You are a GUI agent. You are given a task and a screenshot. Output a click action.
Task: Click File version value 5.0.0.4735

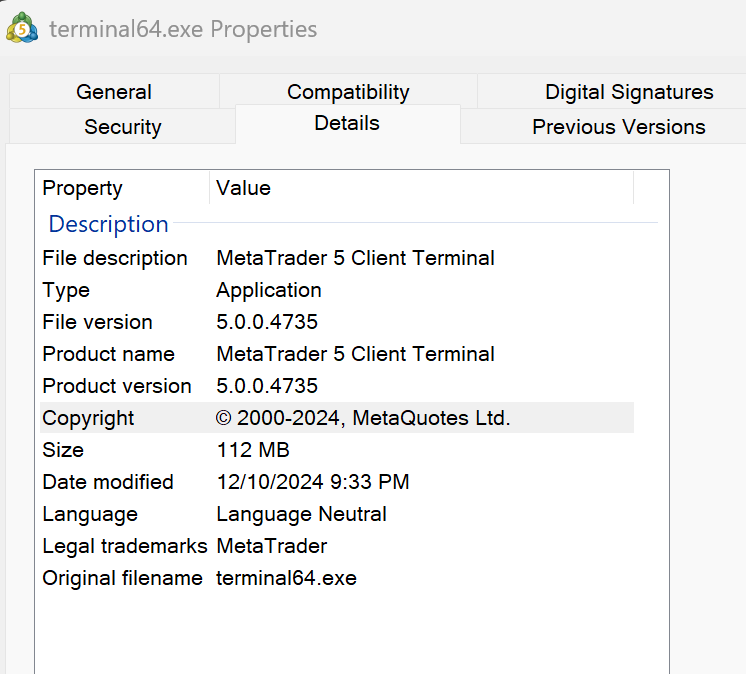click(x=267, y=322)
